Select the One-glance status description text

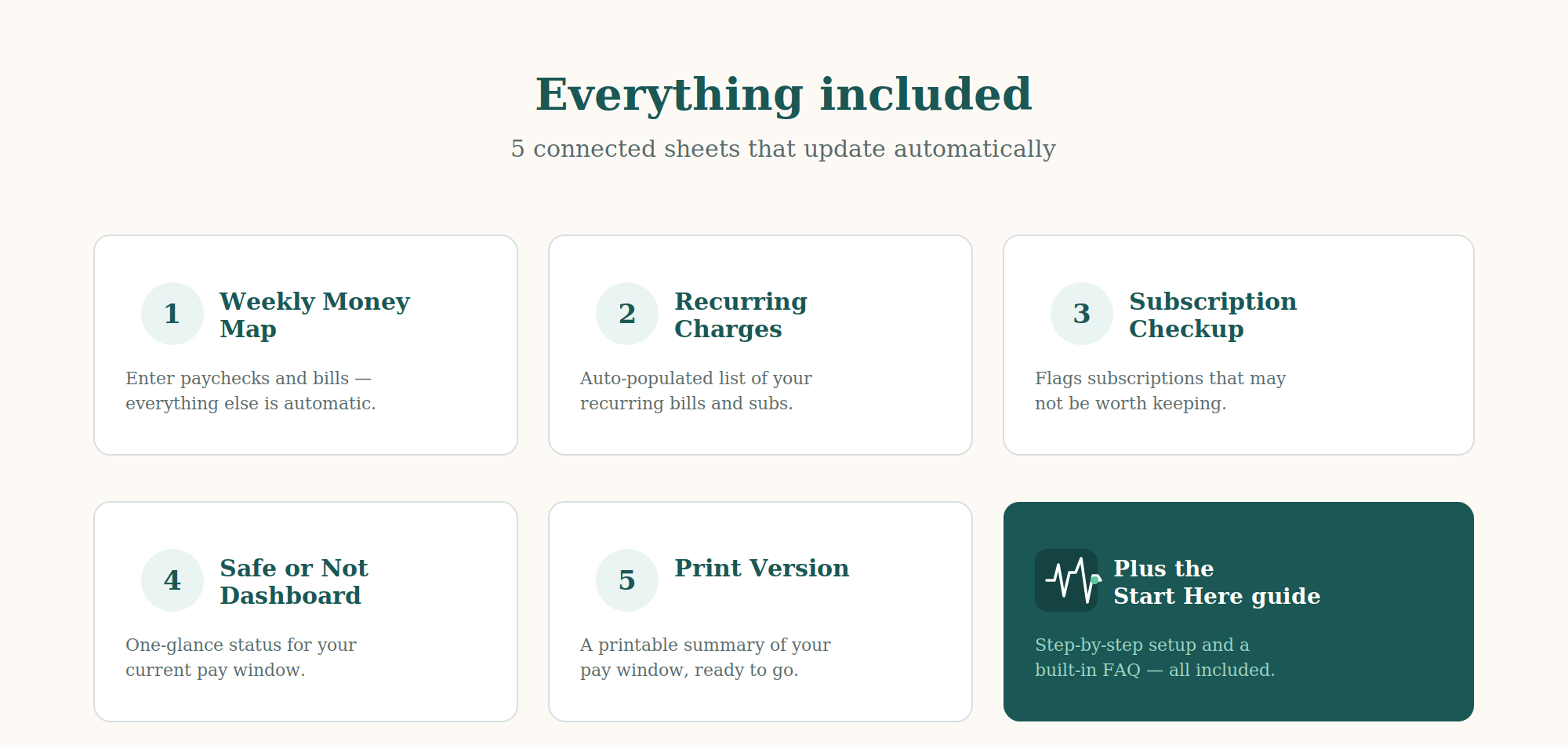tap(241, 657)
